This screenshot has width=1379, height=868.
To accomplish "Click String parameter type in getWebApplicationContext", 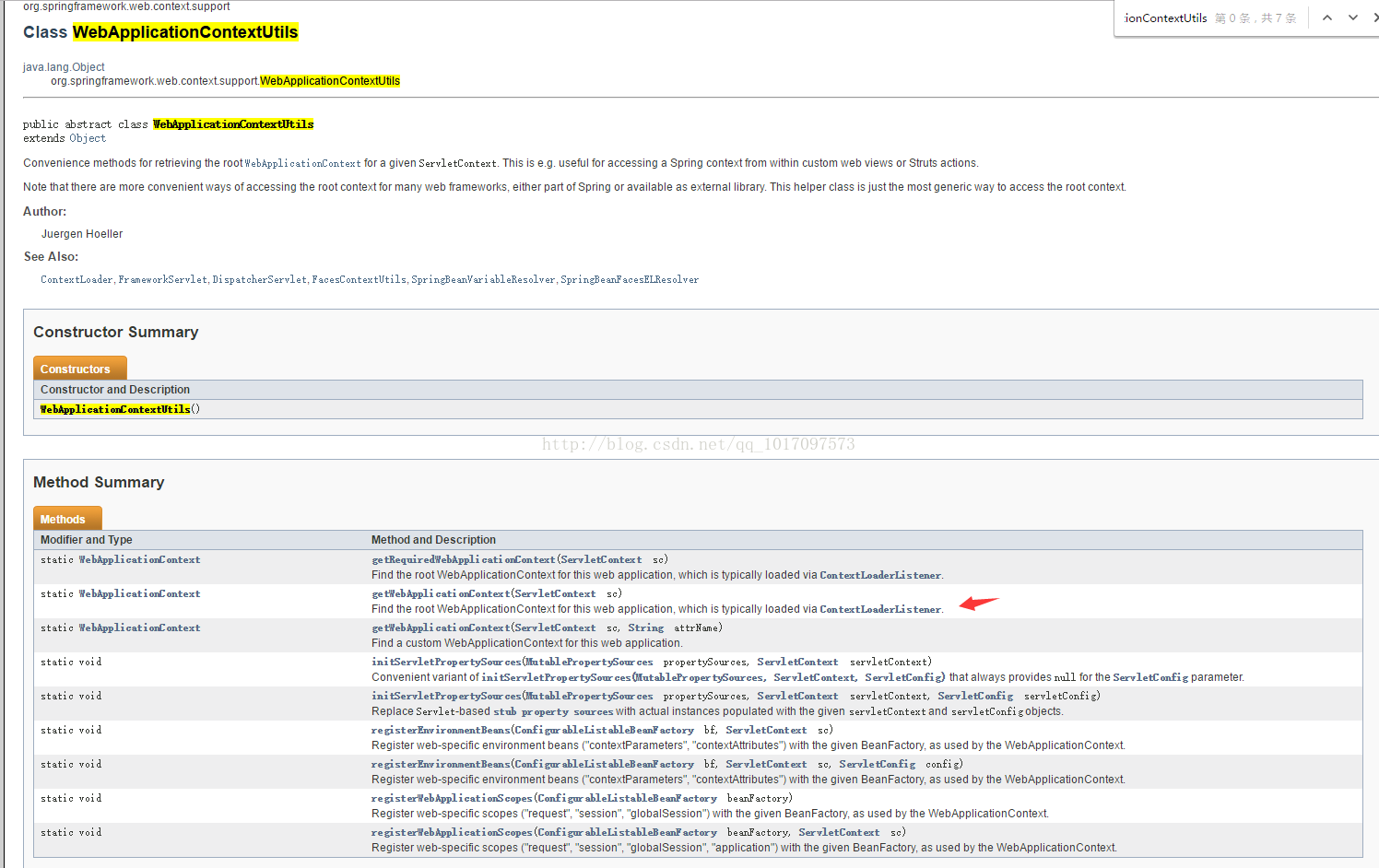I will point(645,628).
